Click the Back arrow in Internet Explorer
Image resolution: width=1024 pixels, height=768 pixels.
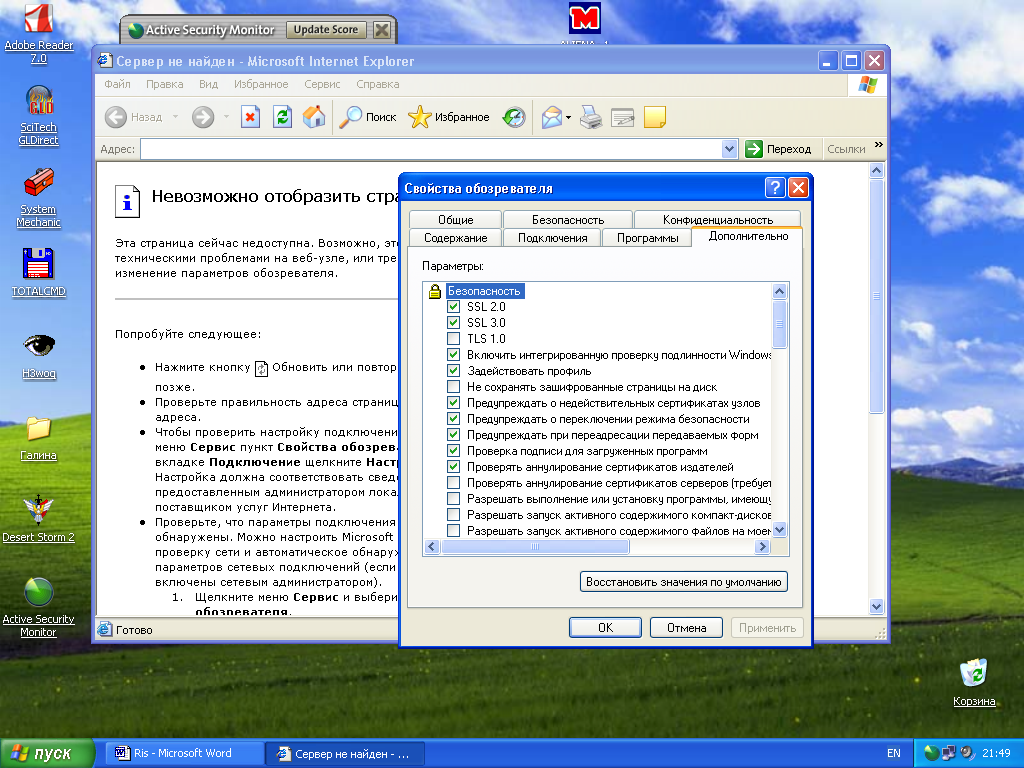tap(116, 118)
